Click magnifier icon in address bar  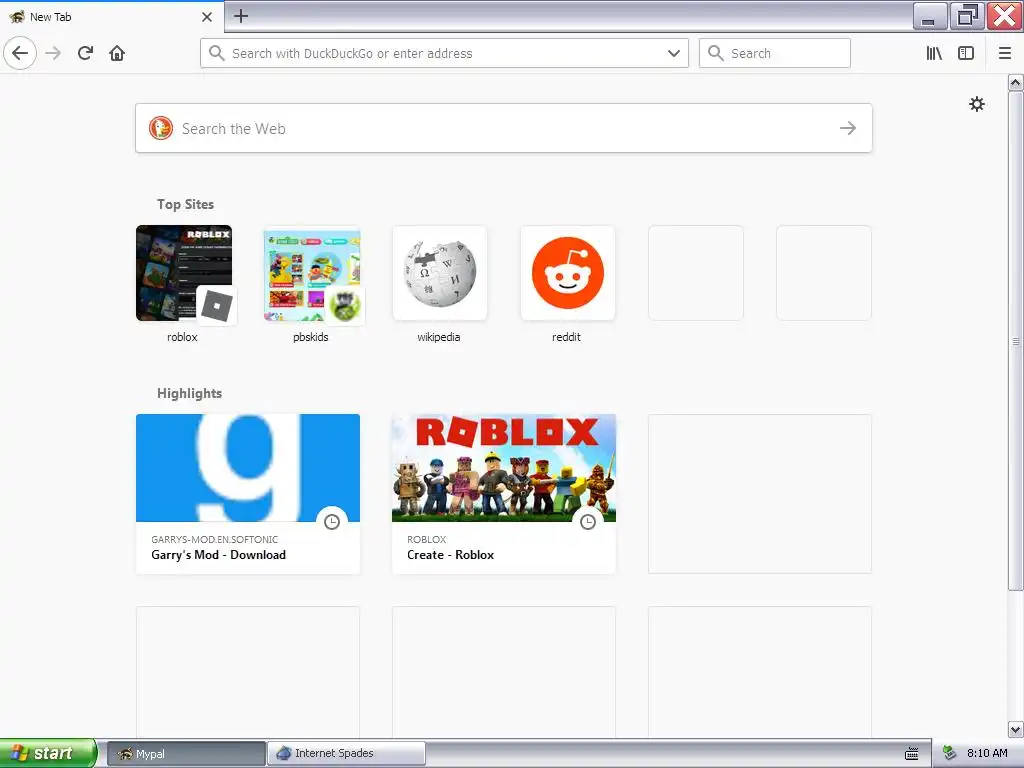217,53
